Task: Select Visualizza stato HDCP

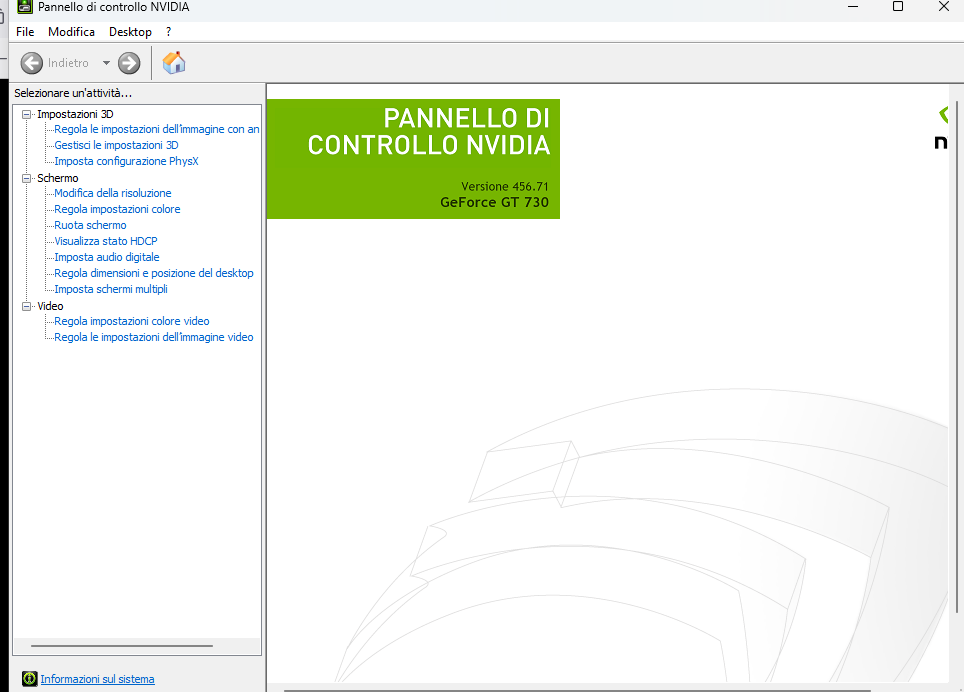Action: click(x=106, y=241)
